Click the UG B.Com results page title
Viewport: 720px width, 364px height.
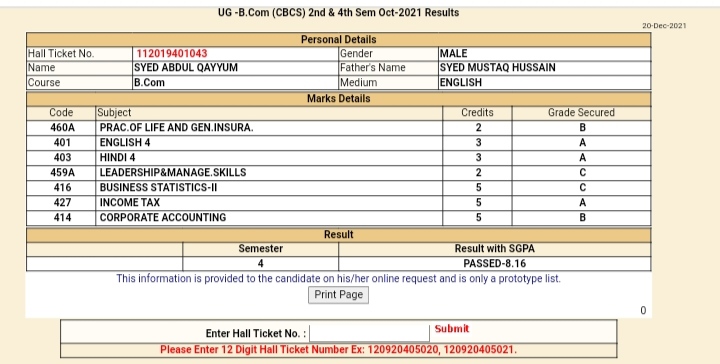coord(338,12)
